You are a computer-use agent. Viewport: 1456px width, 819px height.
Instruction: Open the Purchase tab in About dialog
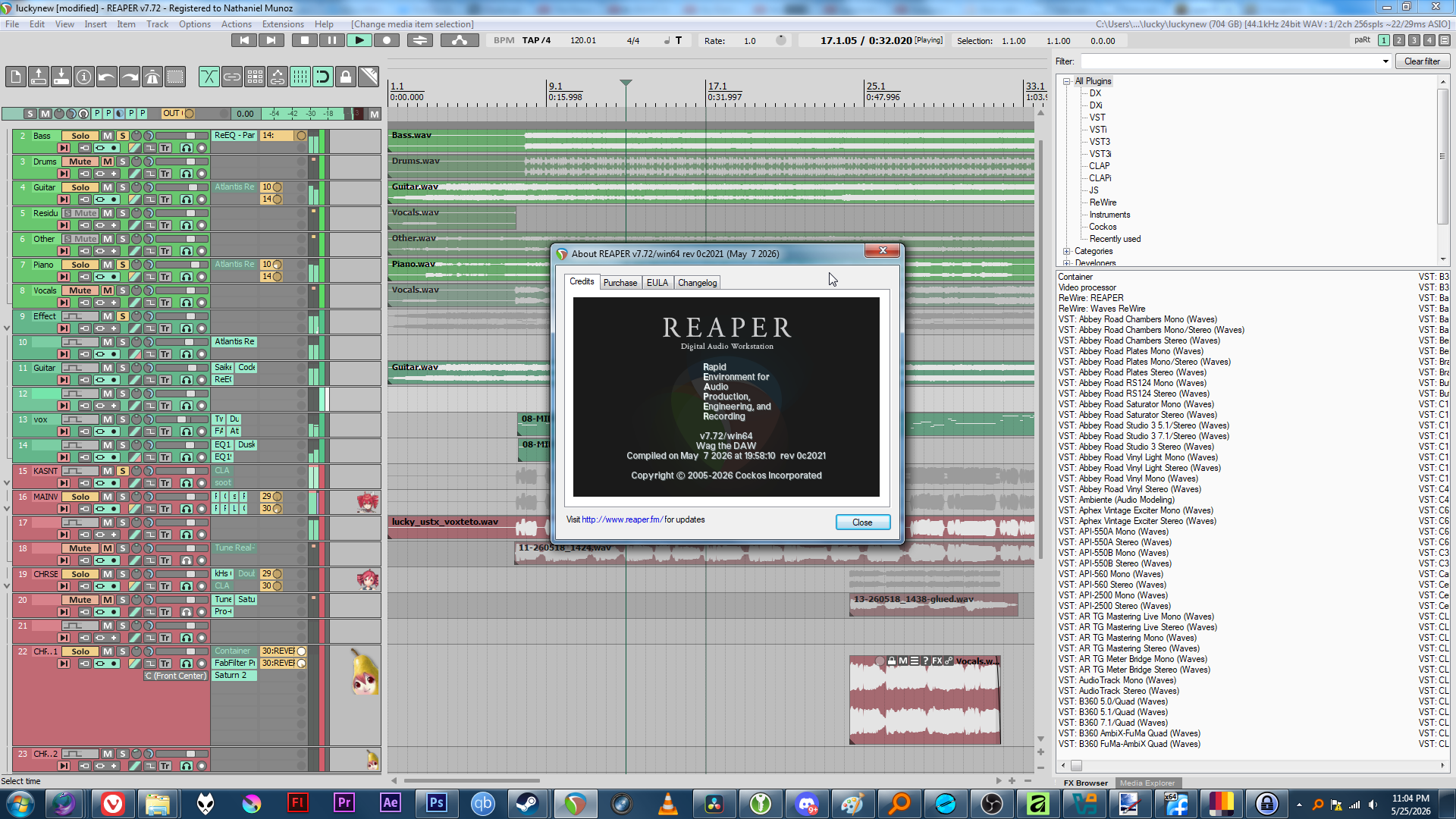point(620,283)
